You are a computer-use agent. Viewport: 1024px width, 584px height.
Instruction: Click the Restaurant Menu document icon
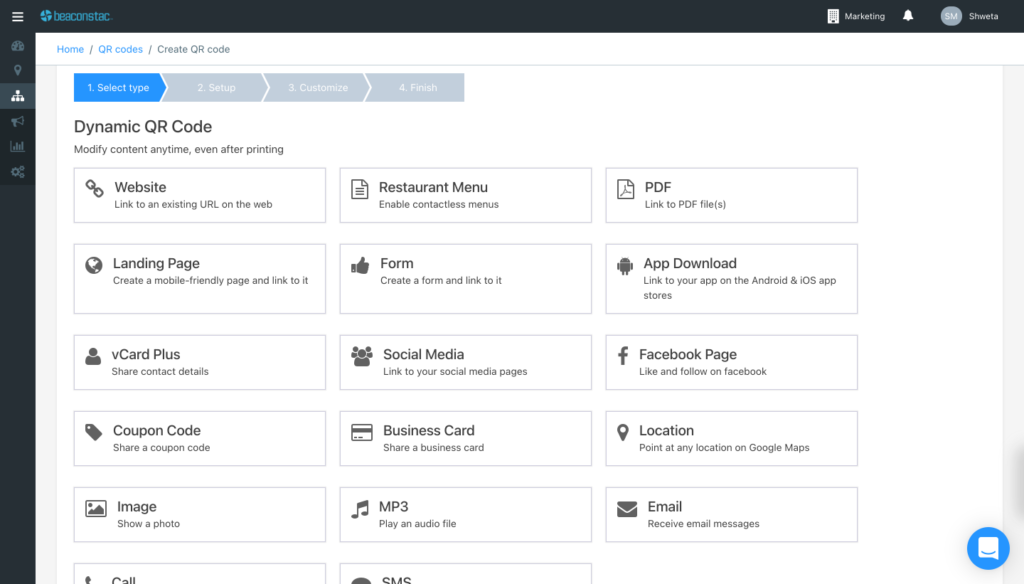(360, 189)
